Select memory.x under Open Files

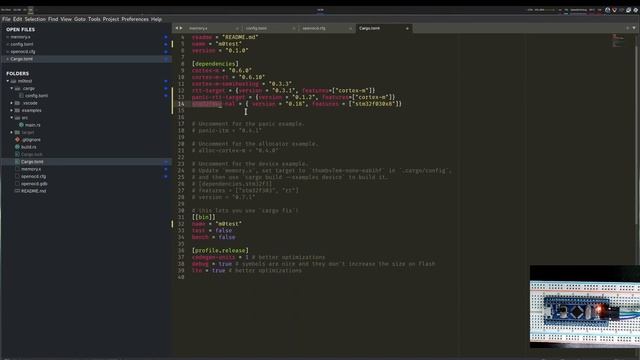pos(20,37)
